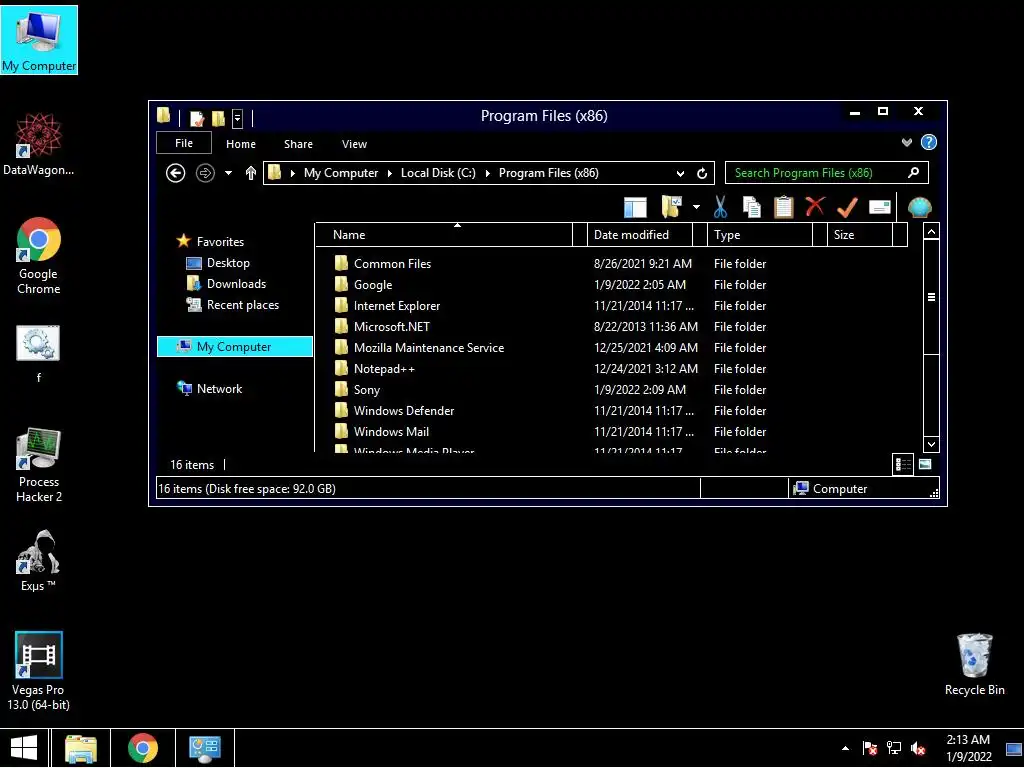Sort by the Date modified column header

640,235
